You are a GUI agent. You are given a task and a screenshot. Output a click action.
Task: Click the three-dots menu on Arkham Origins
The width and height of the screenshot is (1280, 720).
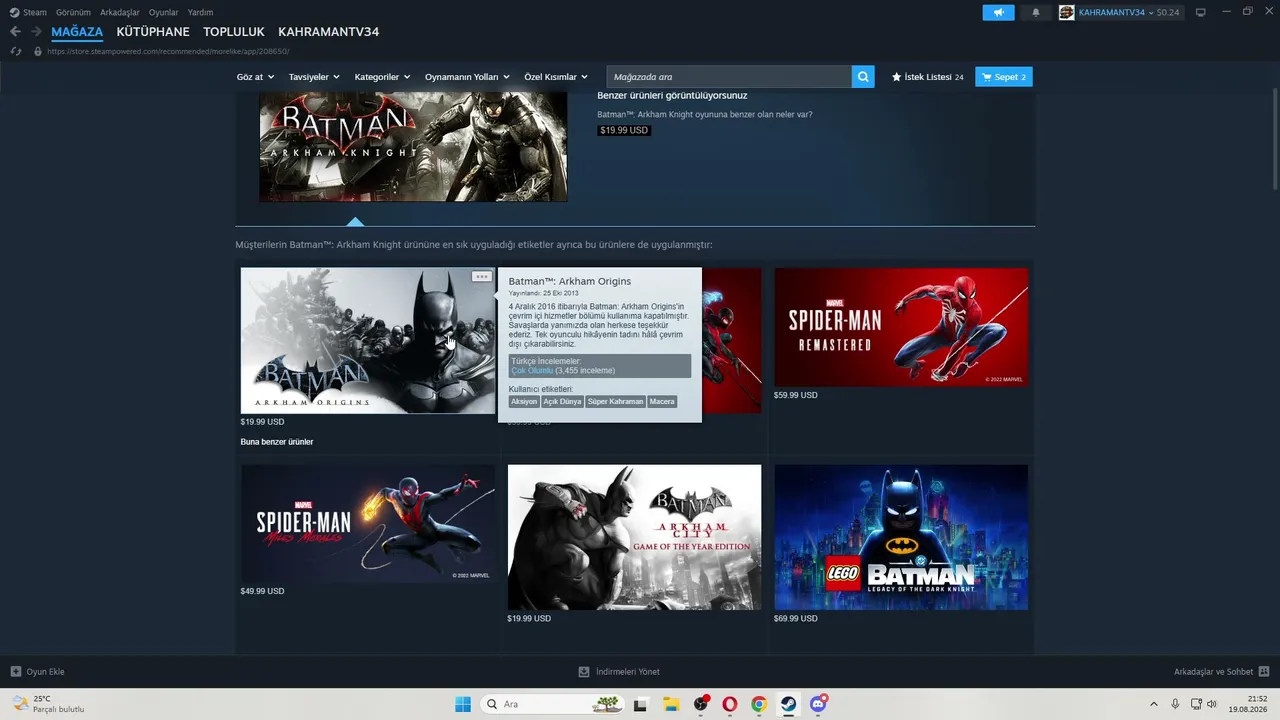click(482, 277)
